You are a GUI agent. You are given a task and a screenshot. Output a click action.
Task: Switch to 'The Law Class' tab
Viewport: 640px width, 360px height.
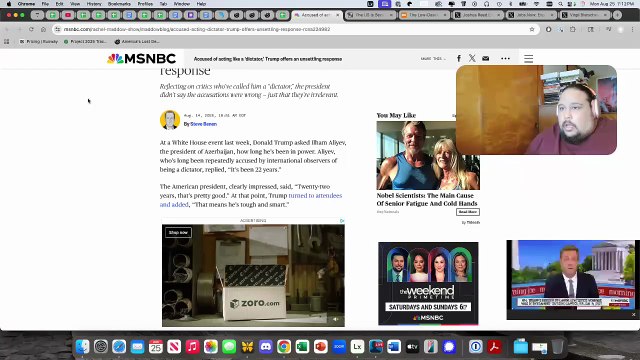424,15
